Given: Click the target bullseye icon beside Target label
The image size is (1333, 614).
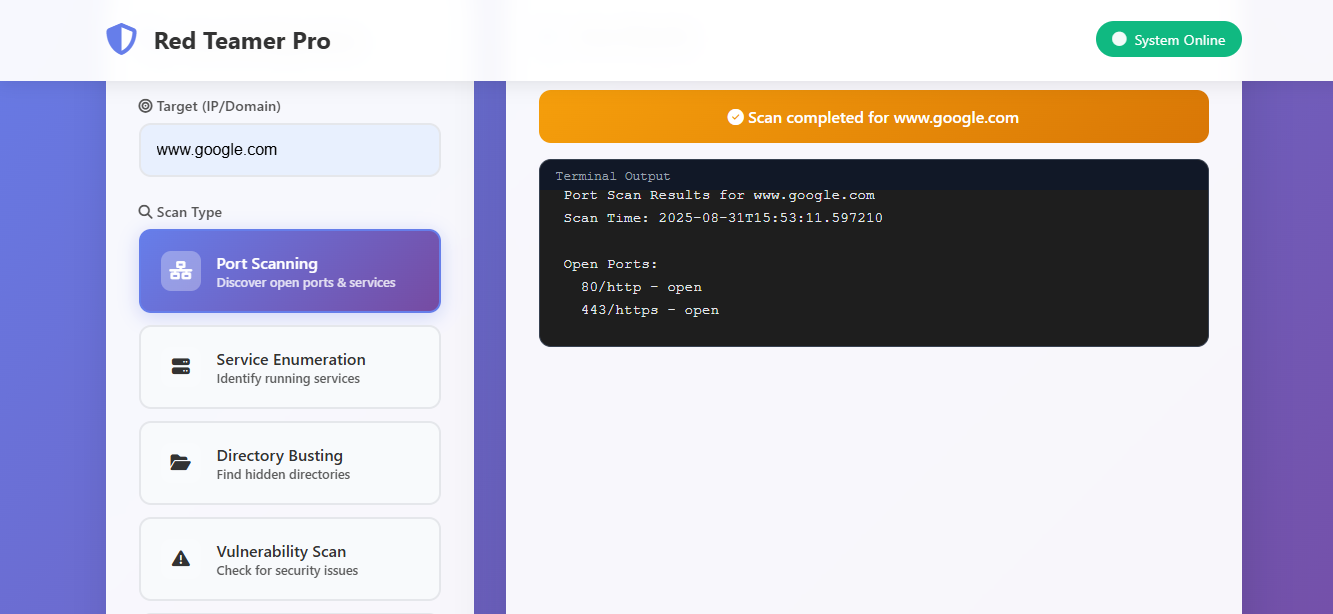Looking at the screenshot, I should coord(145,106).
